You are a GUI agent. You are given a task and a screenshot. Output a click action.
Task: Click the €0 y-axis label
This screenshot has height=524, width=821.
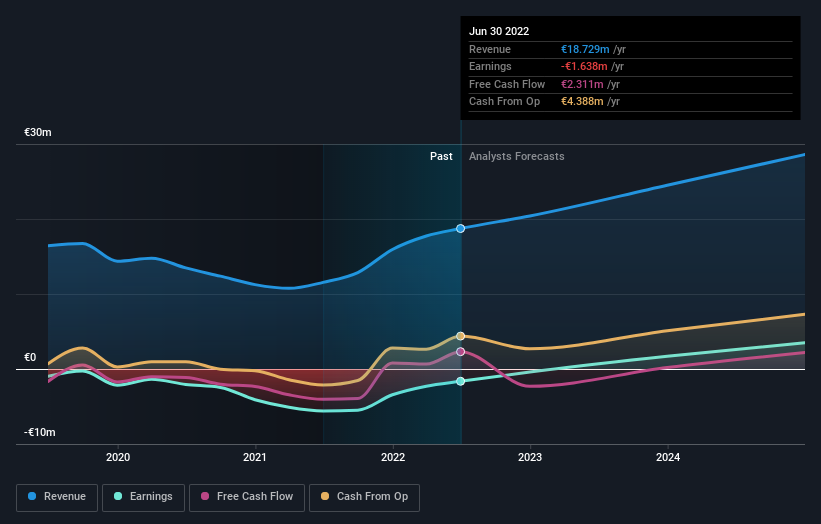(x=30, y=358)
